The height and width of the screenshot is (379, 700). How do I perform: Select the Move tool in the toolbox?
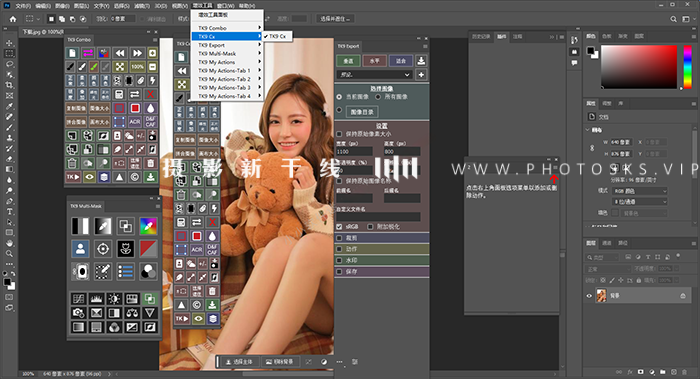(x=9, y=43)
